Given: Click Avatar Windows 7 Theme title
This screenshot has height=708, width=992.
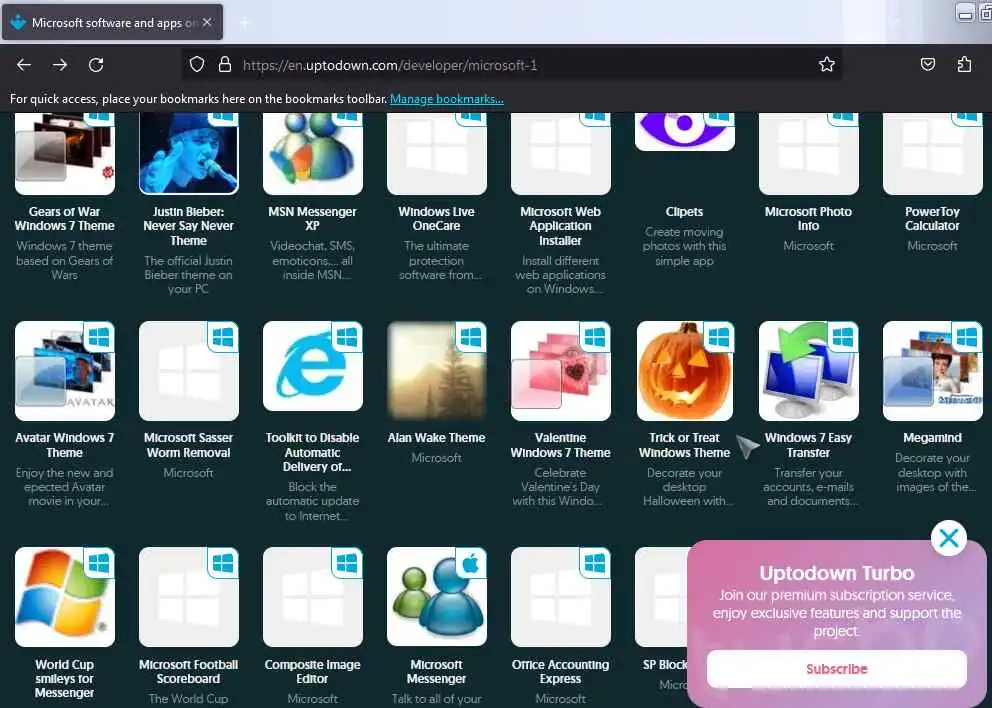Looking at the screenshot, I should pos(65,445).
